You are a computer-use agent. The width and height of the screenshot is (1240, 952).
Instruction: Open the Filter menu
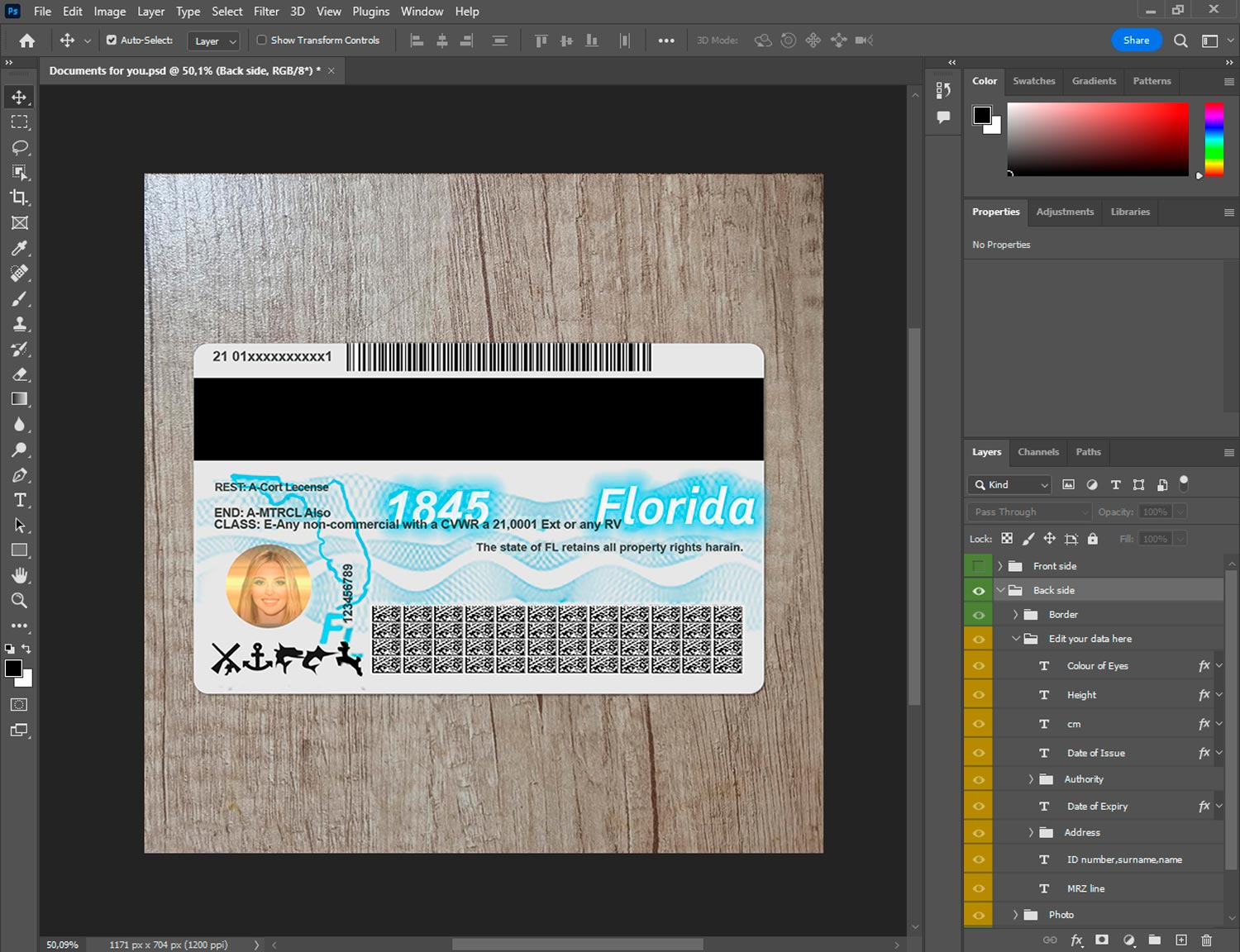click(x=266, y=12)
